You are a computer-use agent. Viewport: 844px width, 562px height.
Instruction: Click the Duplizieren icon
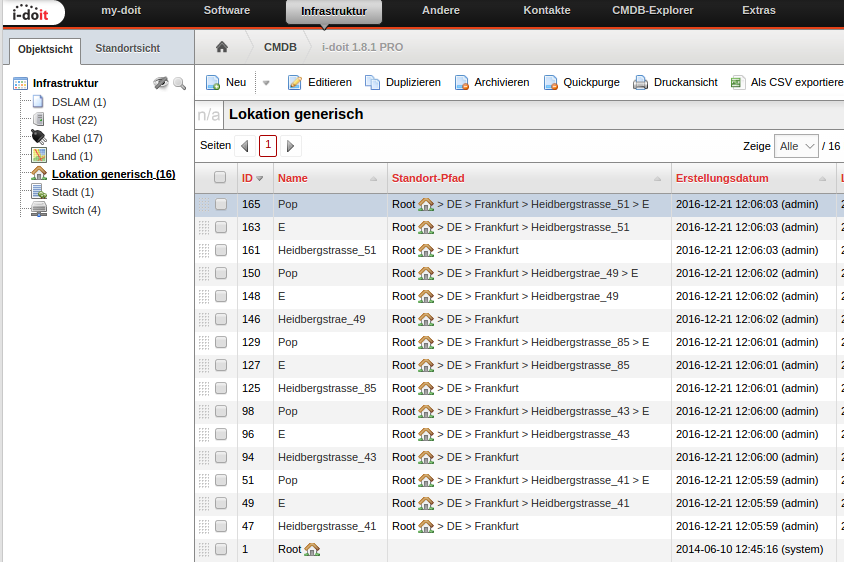(373, 82)
